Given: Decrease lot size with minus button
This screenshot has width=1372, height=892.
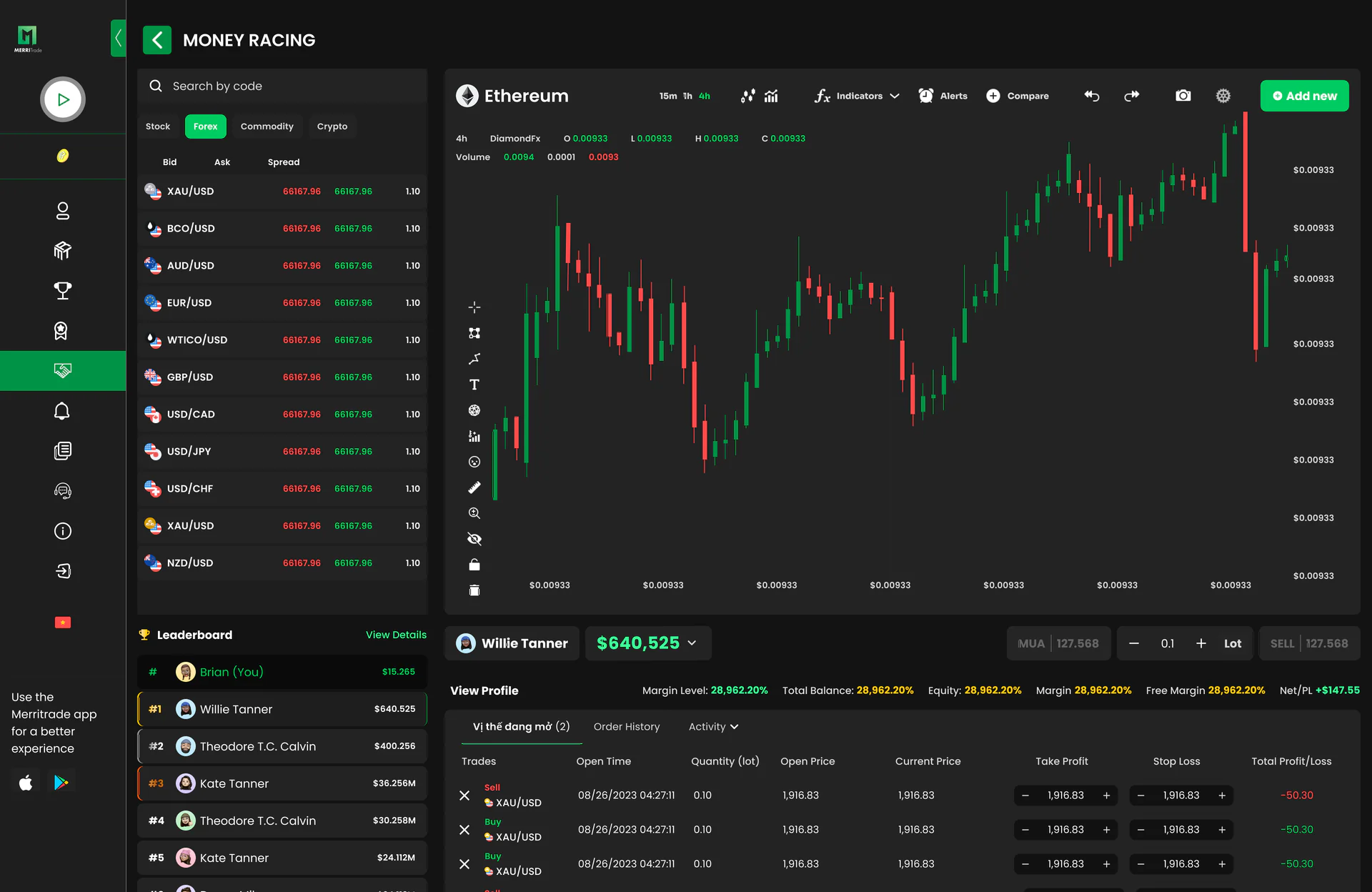Looking at the screenshot, I should tap(1134, 643).
